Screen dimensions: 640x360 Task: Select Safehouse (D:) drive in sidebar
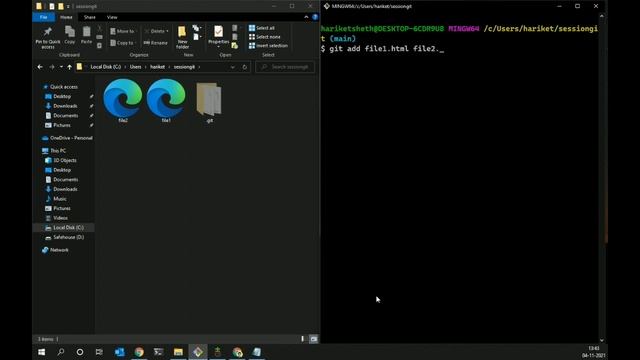[64, 237]
